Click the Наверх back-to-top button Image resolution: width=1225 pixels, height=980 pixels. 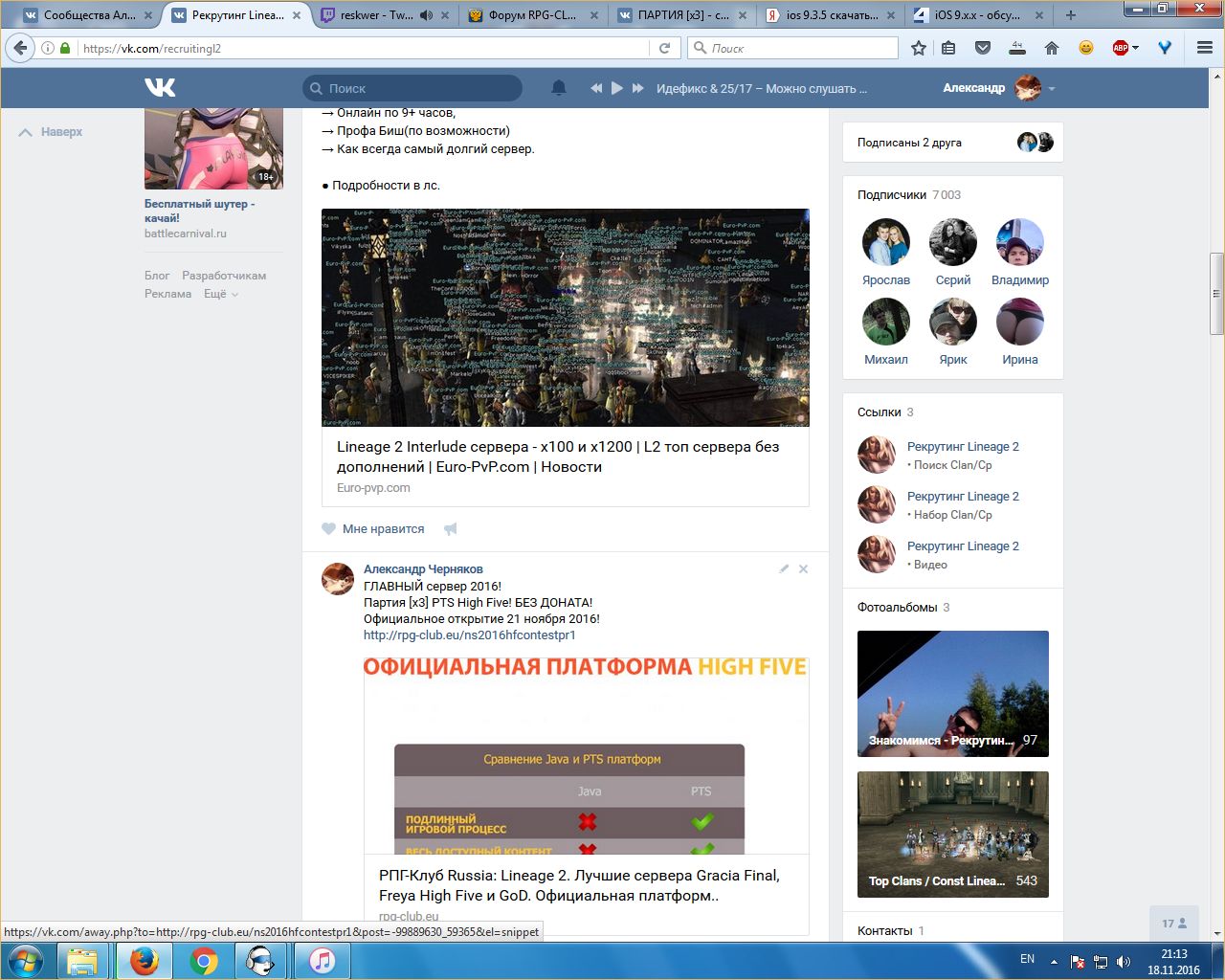pos(52,132)
